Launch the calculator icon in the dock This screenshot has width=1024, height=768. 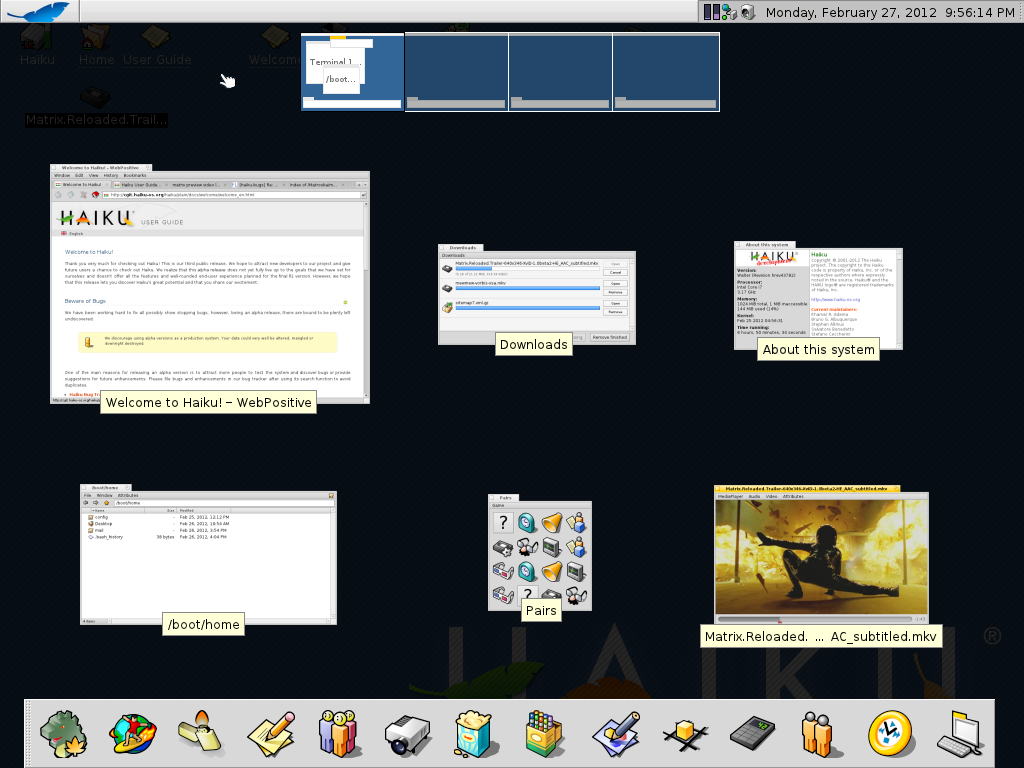[752, 735]
